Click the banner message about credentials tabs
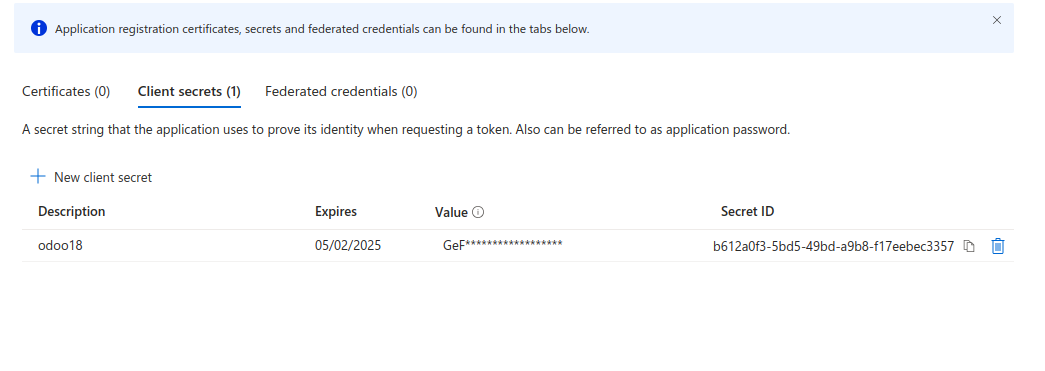 pos(322,29)
